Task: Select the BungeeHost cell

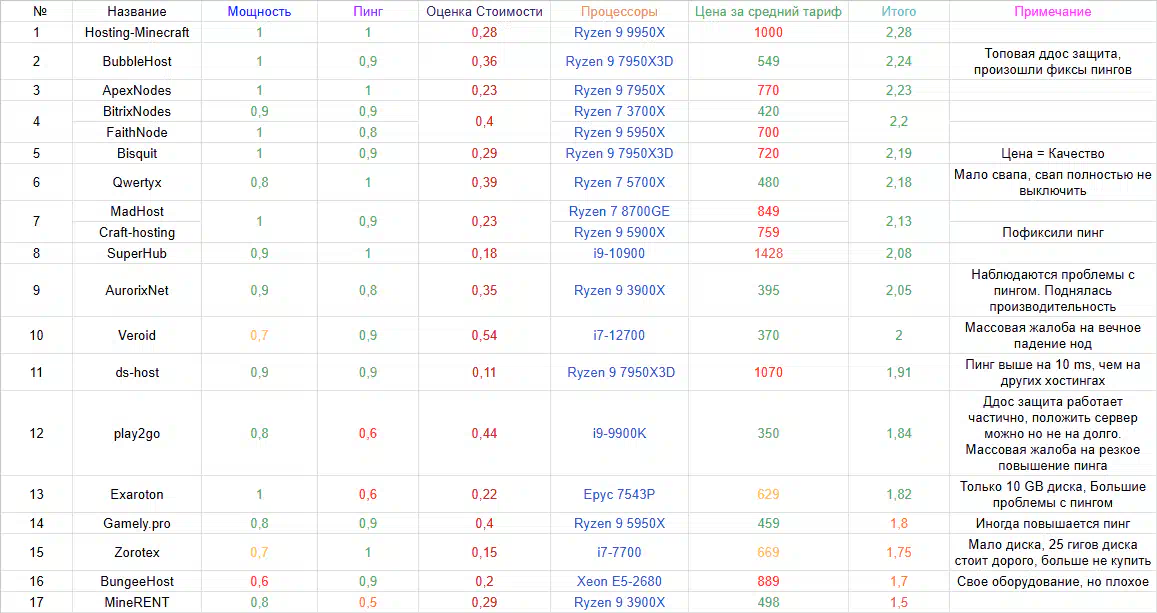Action: pos(137,581)
